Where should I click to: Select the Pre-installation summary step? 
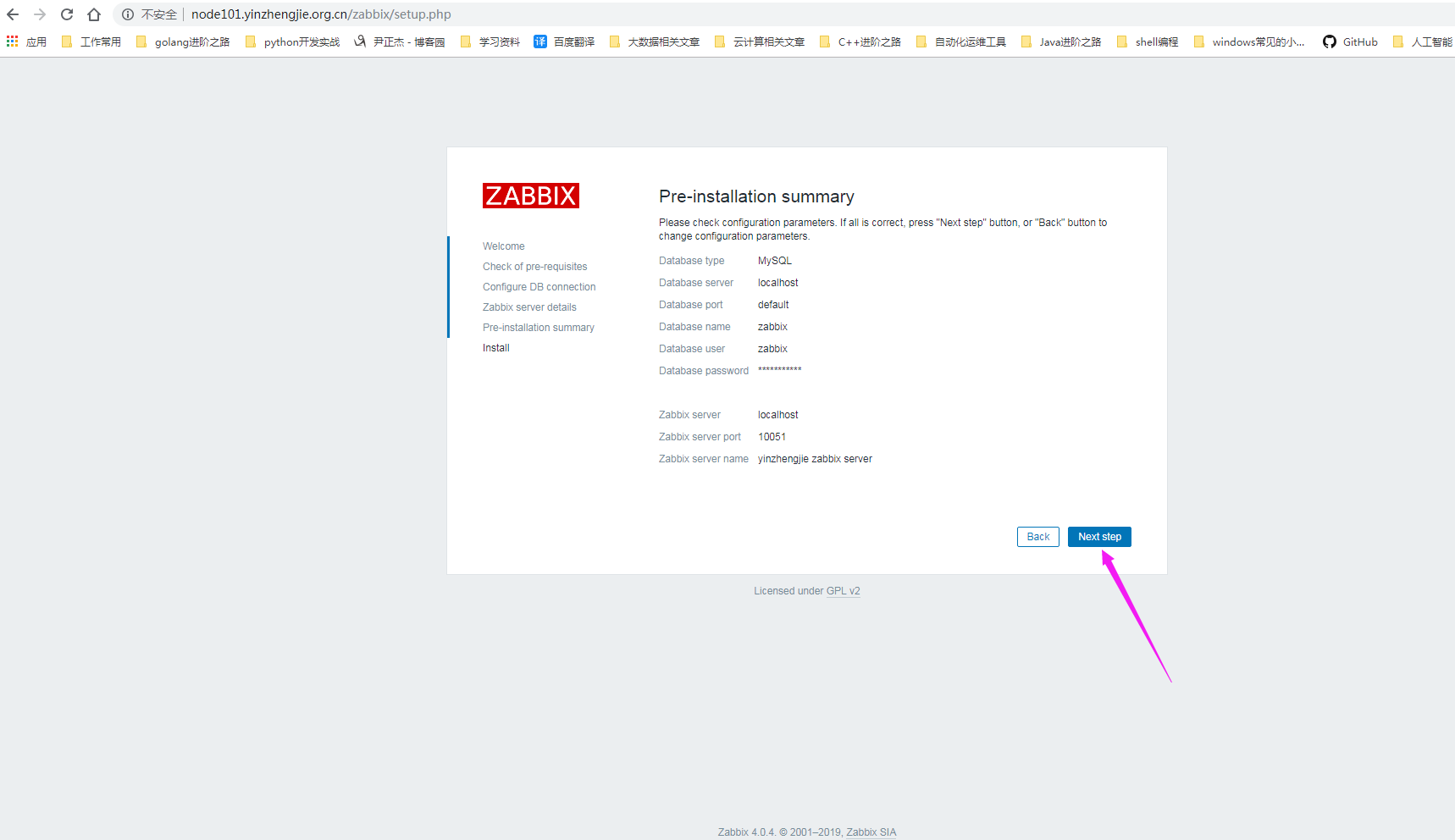coord(539,328)
